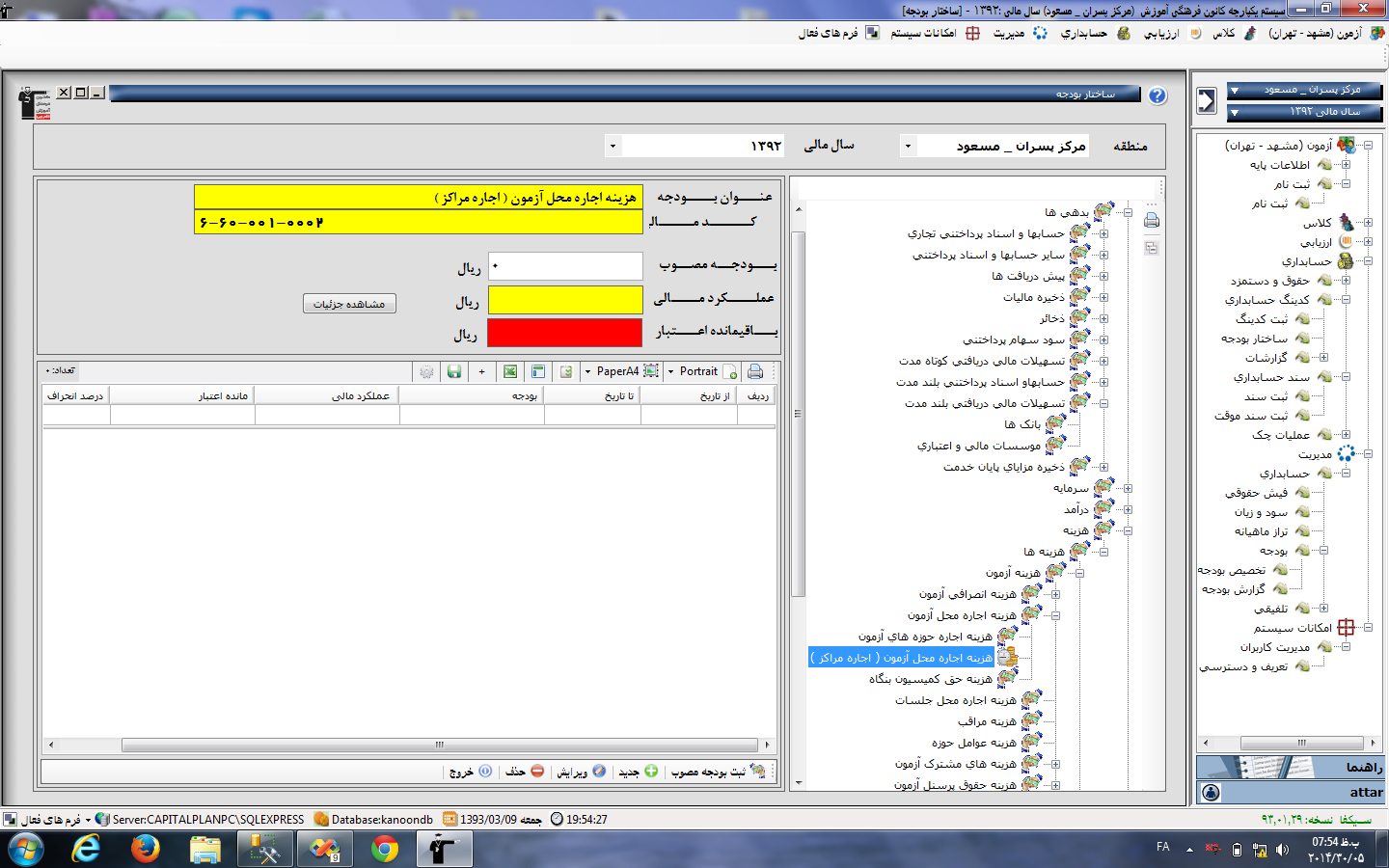Click the plus icon in grid toolbar
Image resolution: width=1389 pixels, height=868 pixels.
[x=482, y=371]
